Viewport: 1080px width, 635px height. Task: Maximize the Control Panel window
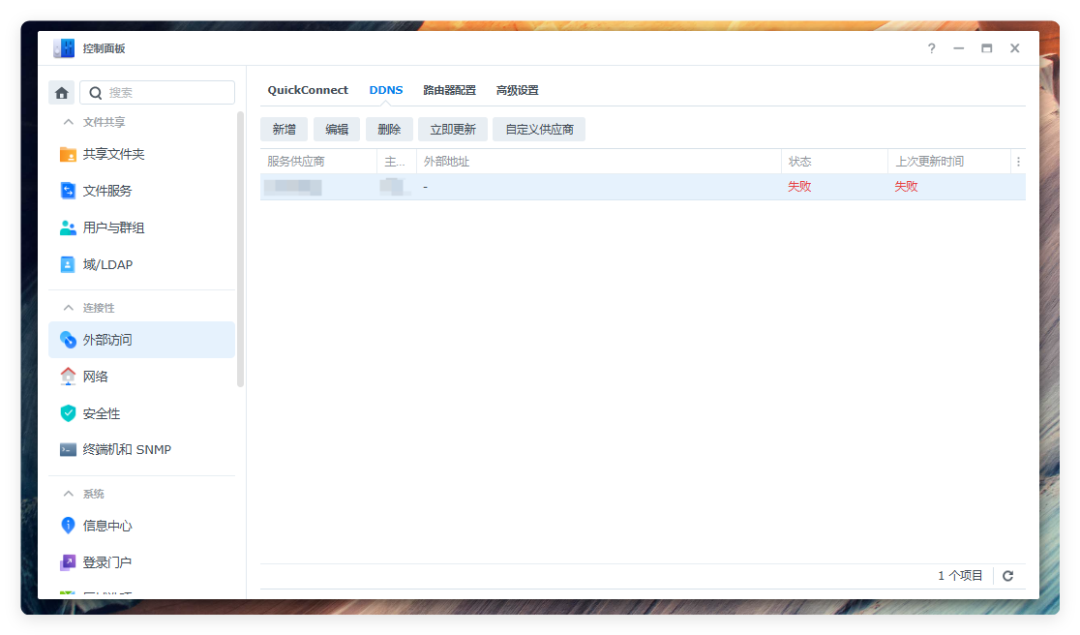(986, 48)
